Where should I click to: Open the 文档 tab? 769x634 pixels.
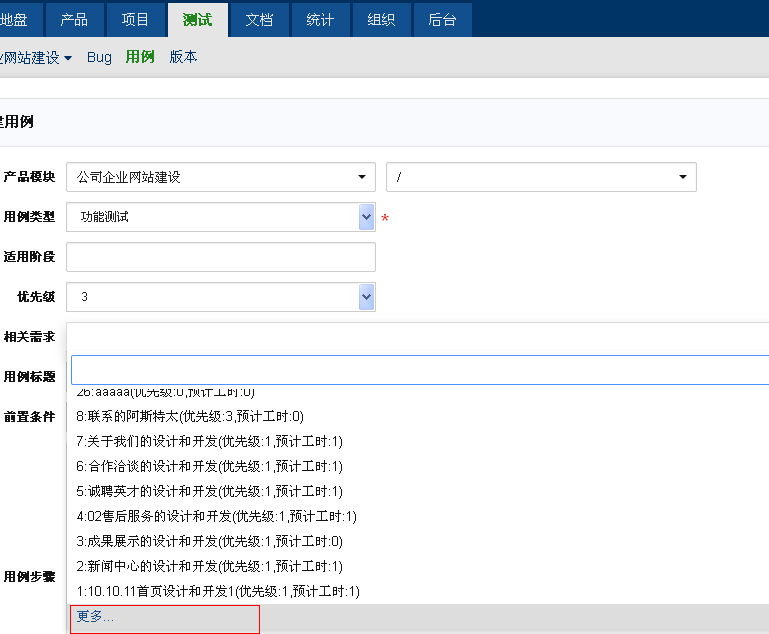(x=259, y=19)
